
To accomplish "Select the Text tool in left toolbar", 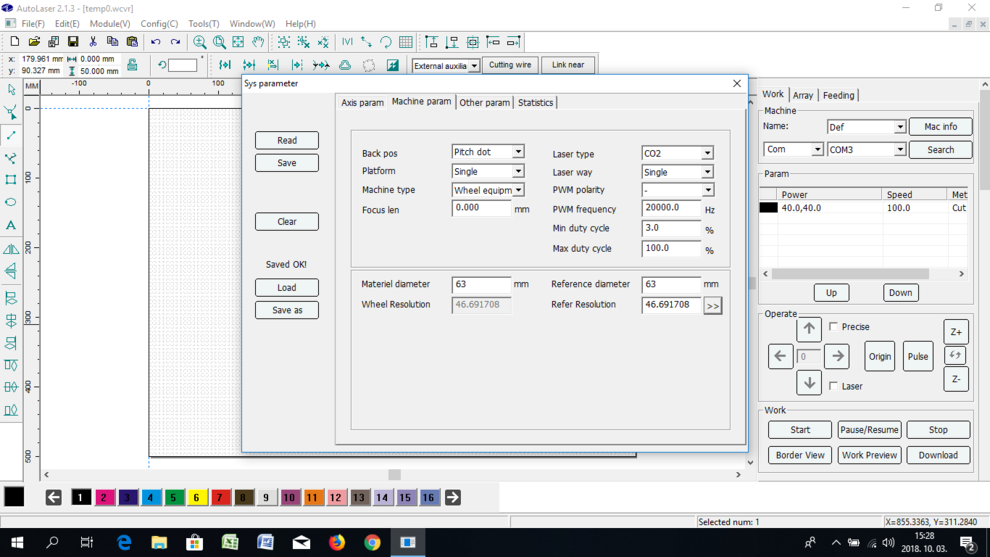I will point(11,226).
